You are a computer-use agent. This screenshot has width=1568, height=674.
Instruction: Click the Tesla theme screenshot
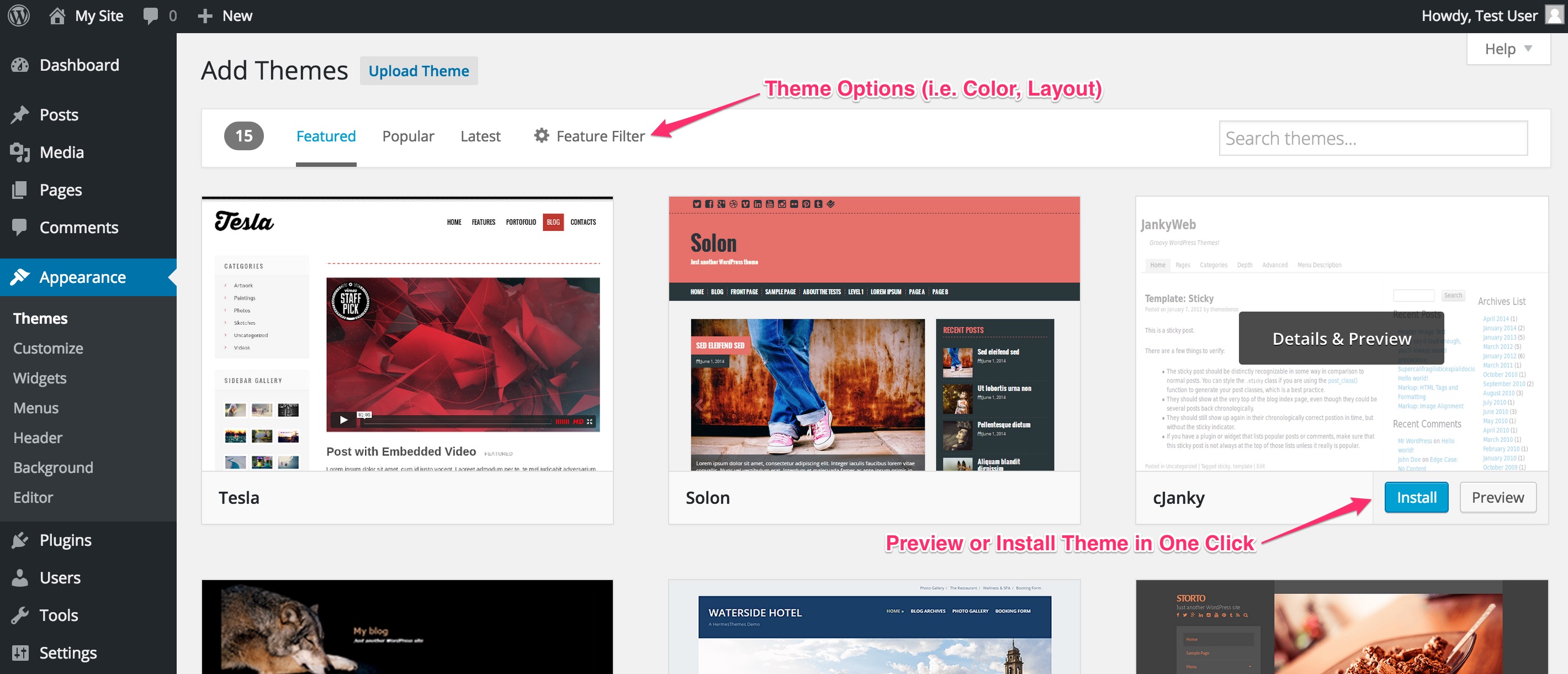[407, 333]
